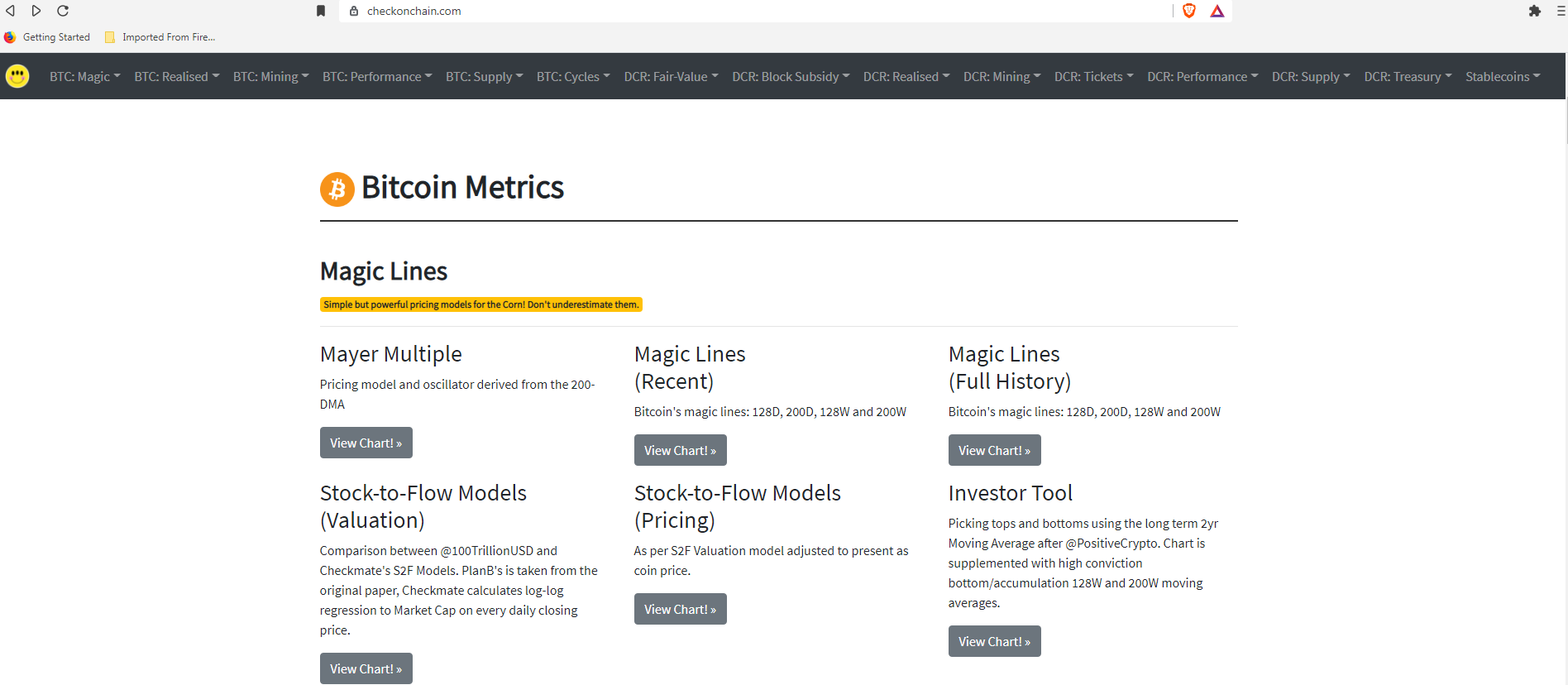Expand the BTC: Realised dropdown menu
The image size is (1568, 685).
177,76
